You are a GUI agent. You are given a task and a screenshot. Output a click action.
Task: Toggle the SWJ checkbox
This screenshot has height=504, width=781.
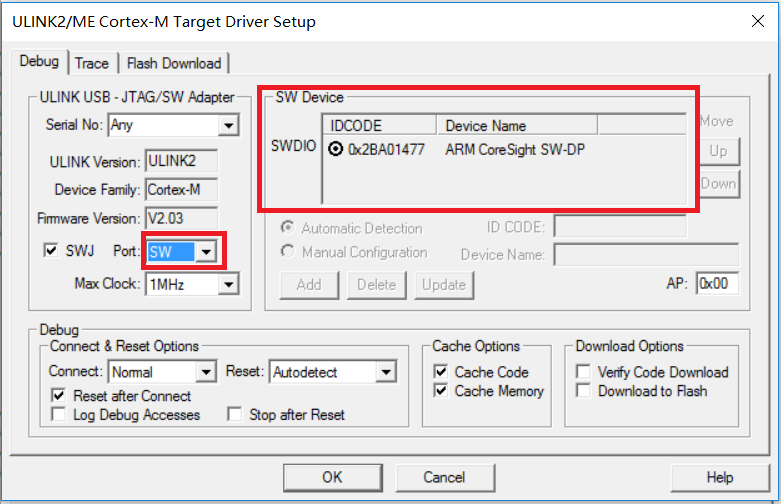(x=51, y=250)
